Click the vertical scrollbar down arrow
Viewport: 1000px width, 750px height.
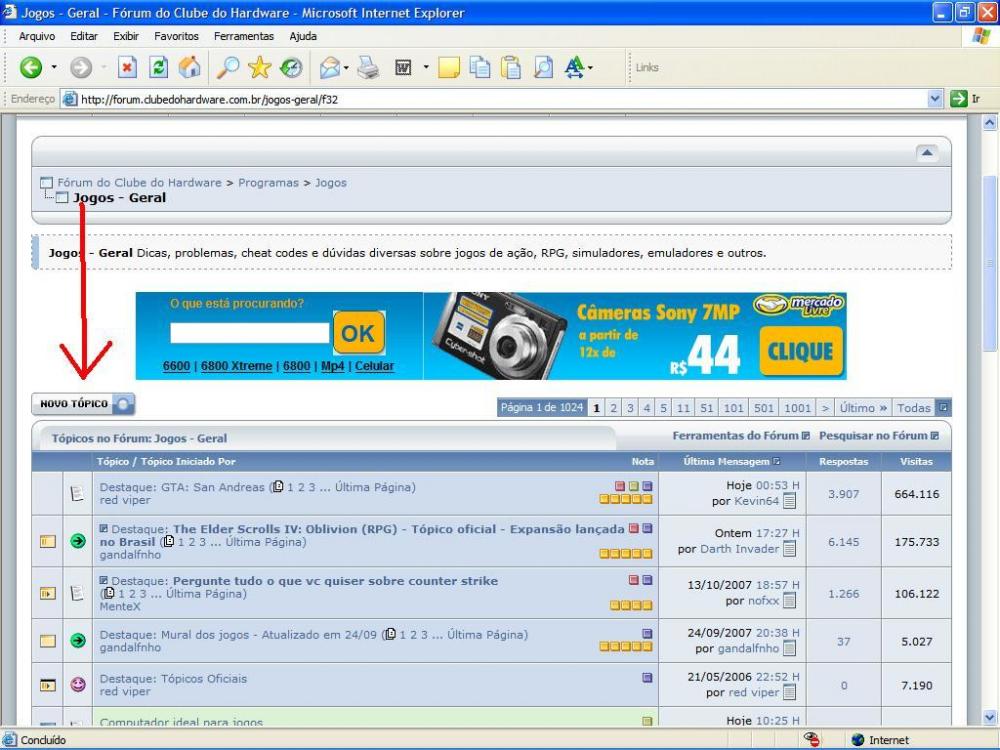click(991, 717)
